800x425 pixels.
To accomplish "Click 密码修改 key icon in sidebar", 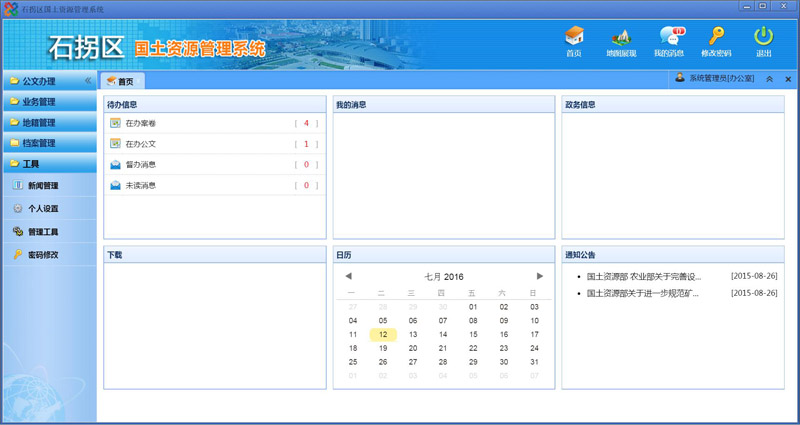I will pos(18,255).
